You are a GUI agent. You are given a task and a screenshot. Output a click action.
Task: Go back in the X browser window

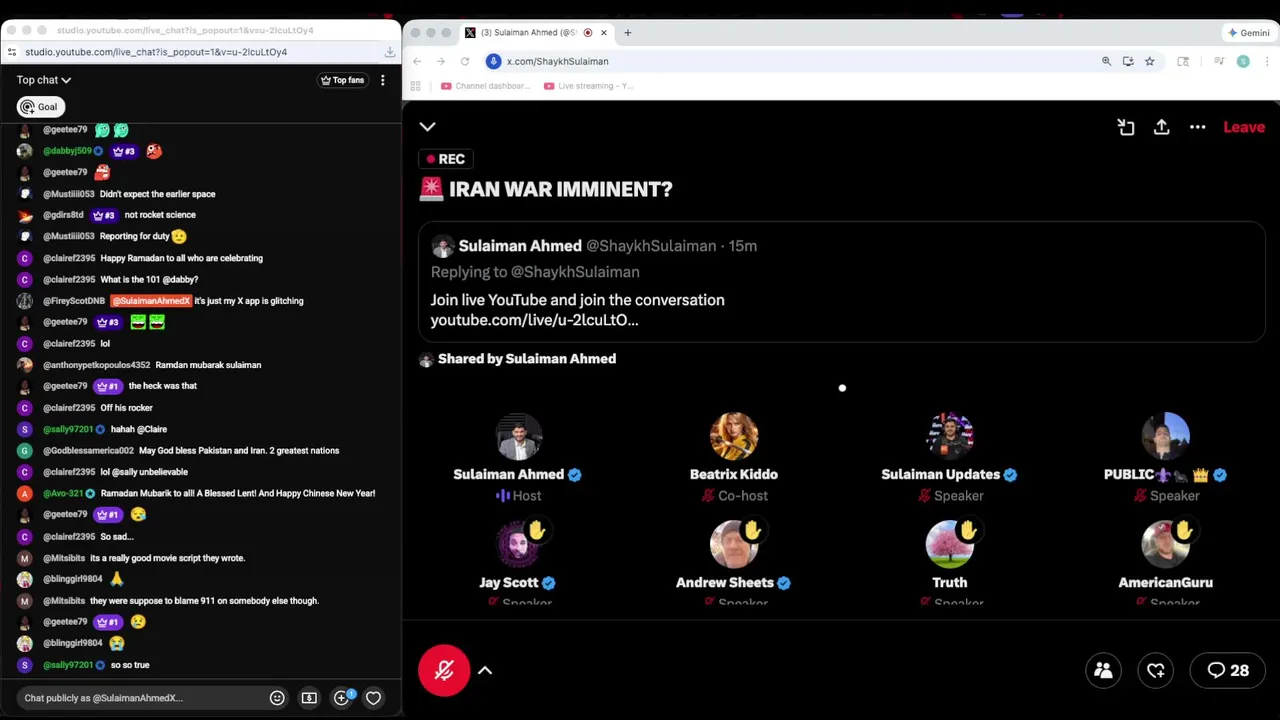point(417,61)
